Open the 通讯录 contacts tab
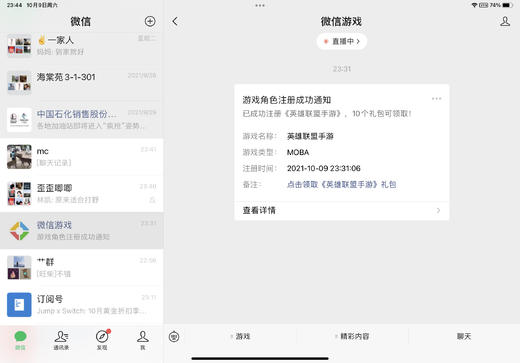 coord(61,340)
